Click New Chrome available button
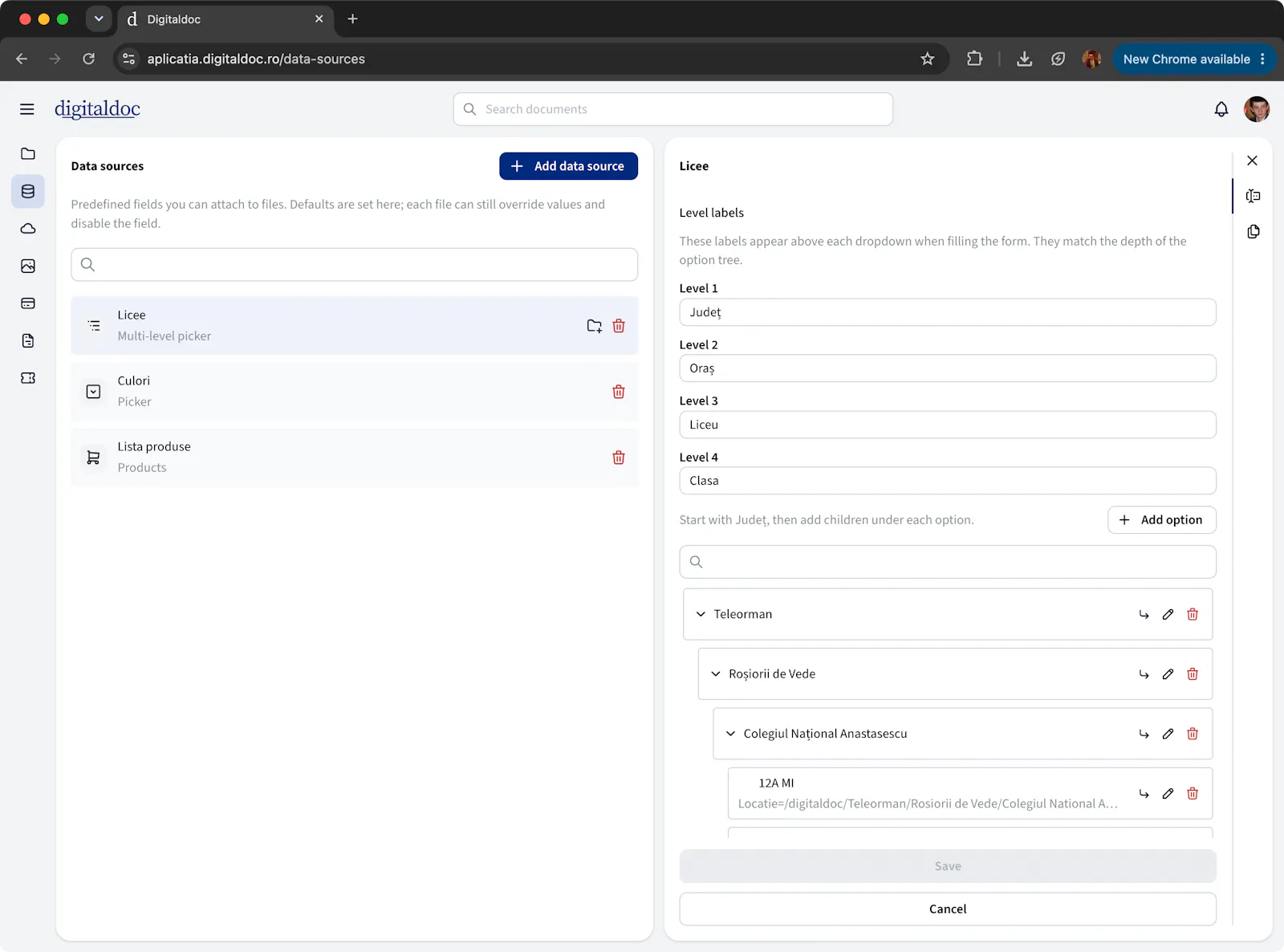This screenshot has width=1284, height=952. (1194, 59)
